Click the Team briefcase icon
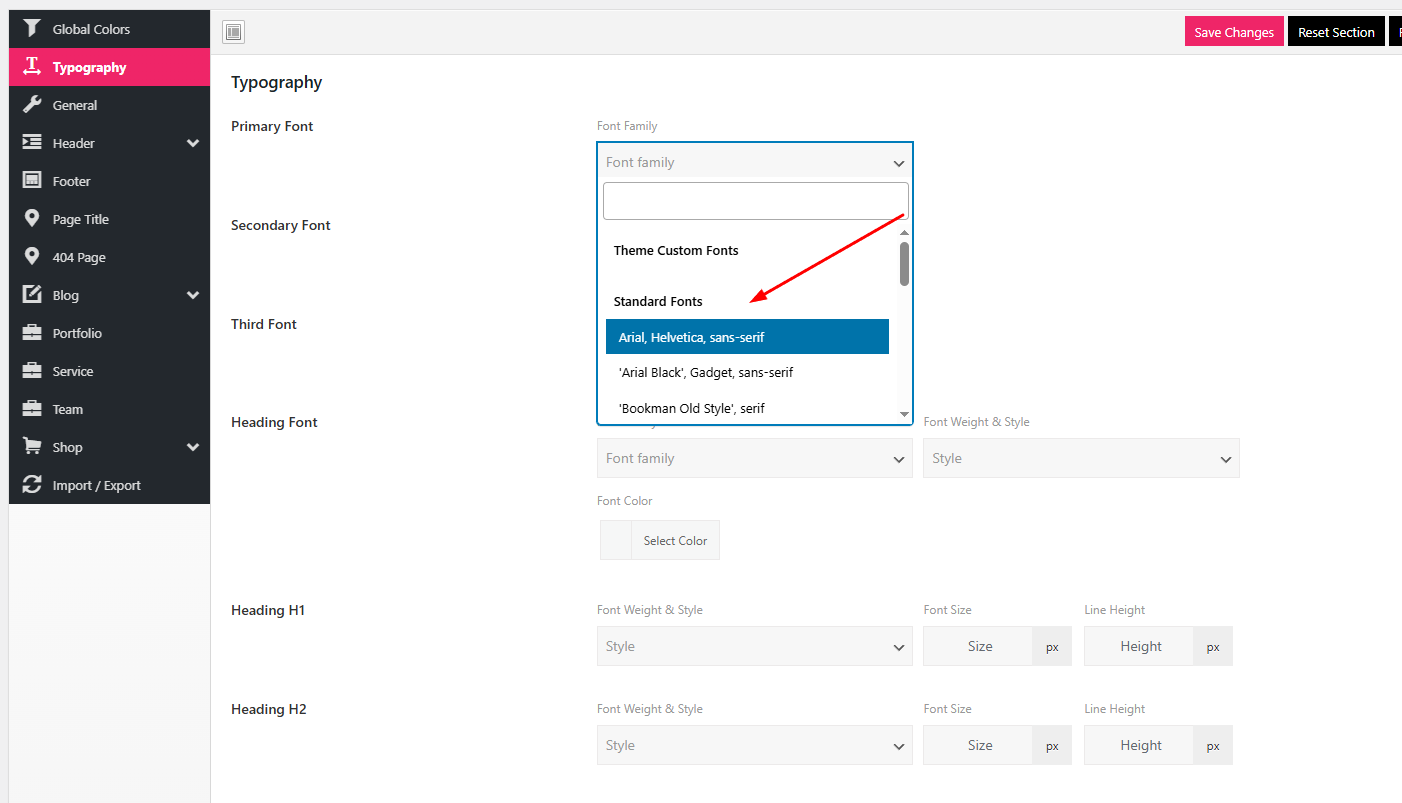Image resolution: width=1402 pixels, height=803 pixels. 32,409
